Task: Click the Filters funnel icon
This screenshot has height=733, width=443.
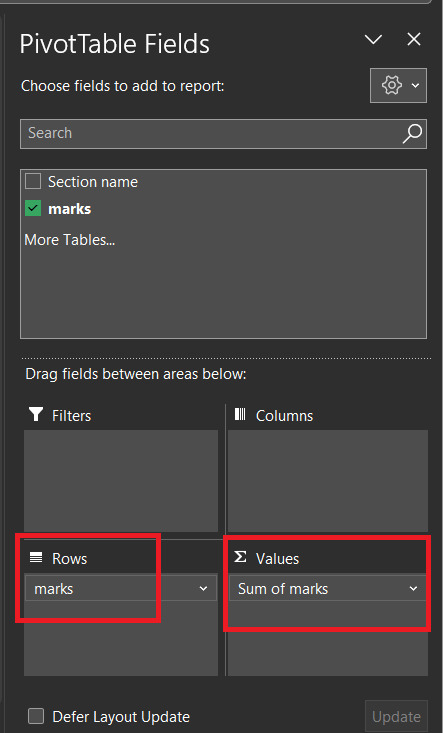Action: click(x=36, y=414)
